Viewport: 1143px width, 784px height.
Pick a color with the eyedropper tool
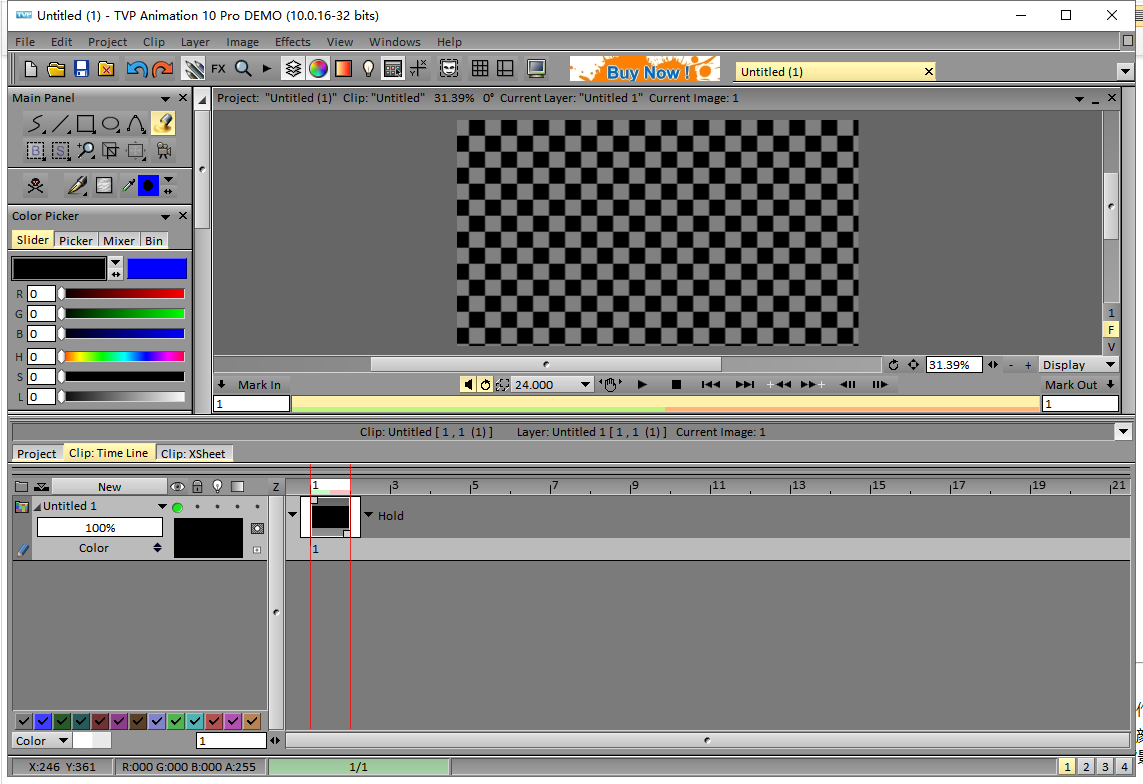click(x=127, y=185)
